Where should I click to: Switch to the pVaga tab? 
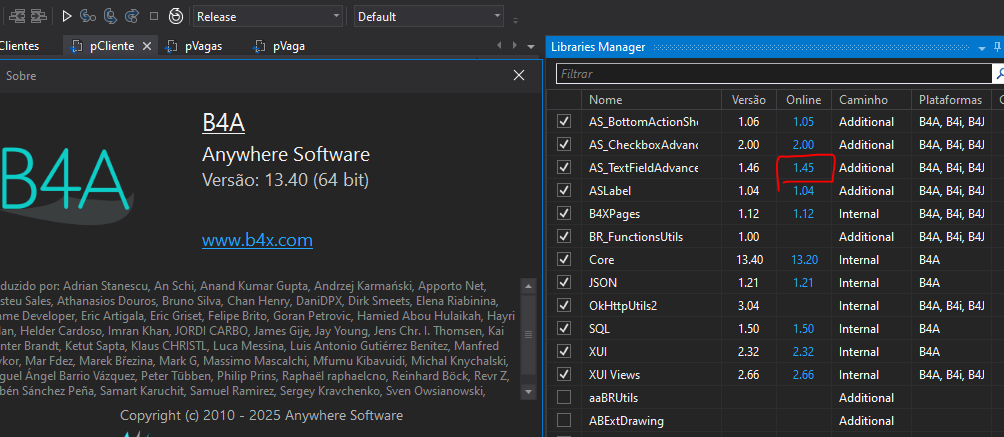point(289,46)
